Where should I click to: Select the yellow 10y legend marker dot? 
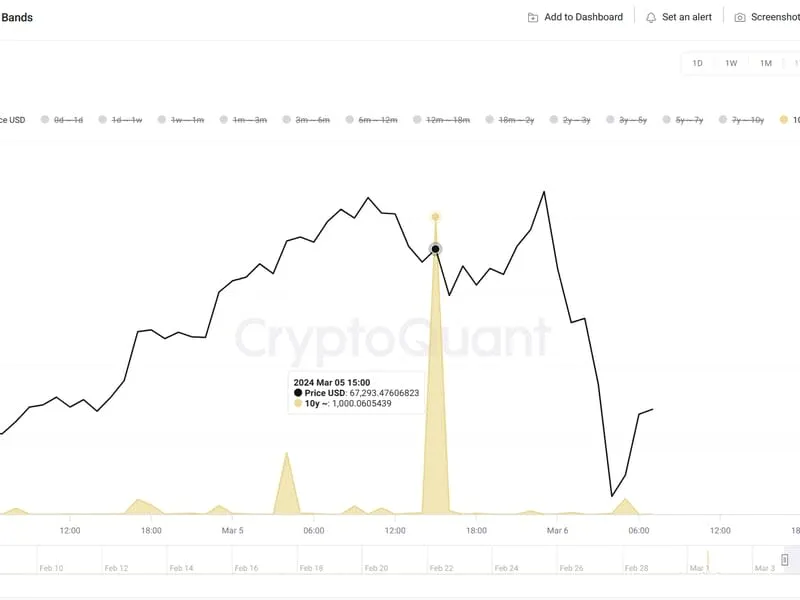pos(782,119)
